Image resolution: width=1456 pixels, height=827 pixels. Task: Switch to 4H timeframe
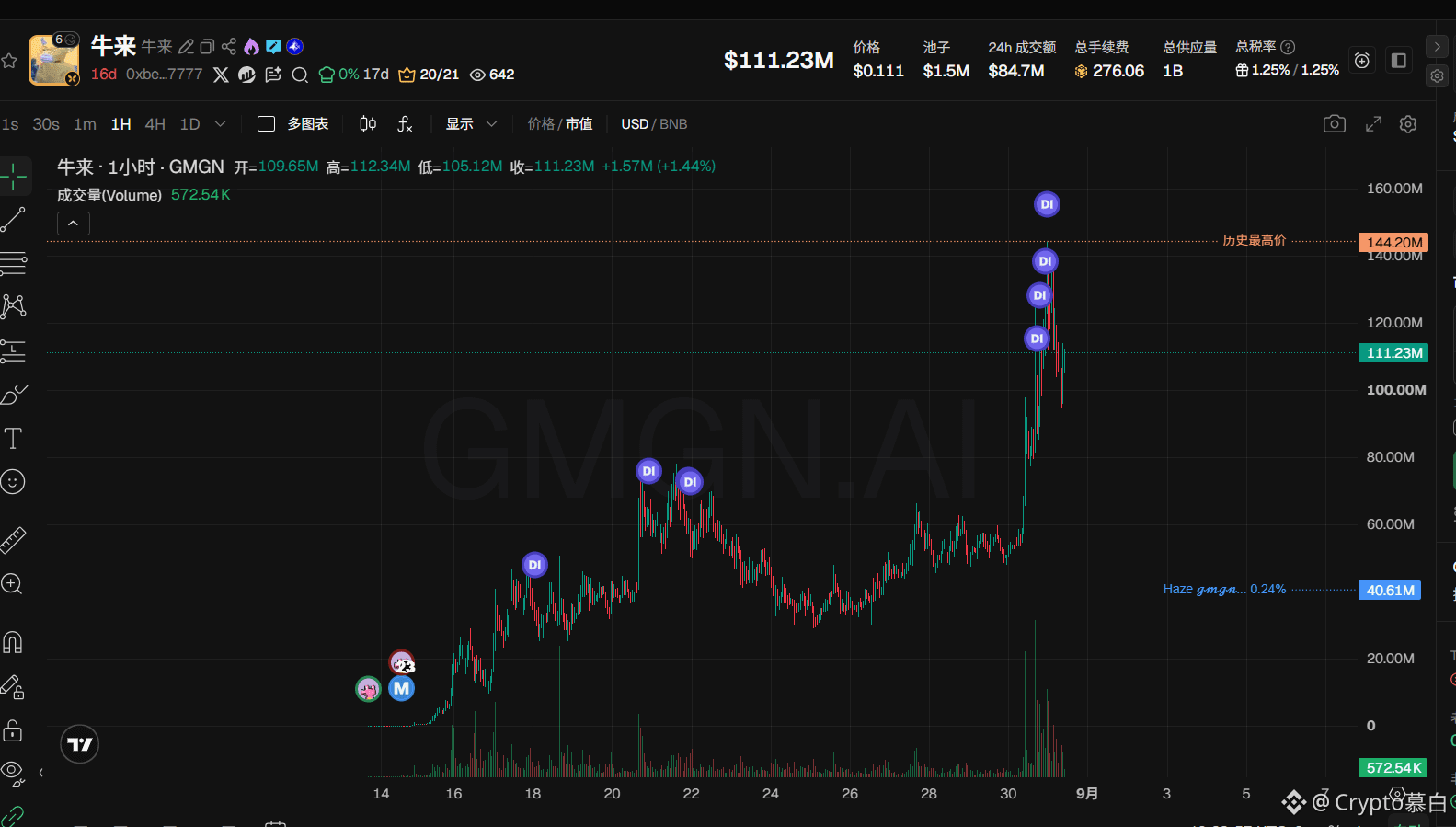tap(155, 124)
